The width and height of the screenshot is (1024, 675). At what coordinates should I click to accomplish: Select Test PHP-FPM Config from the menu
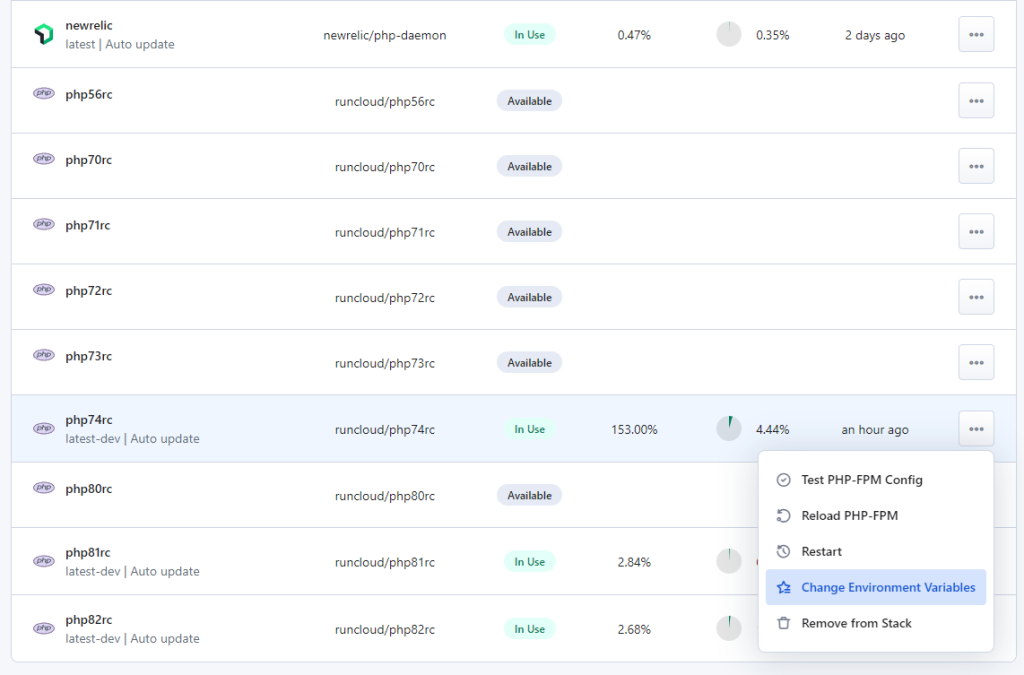pyautogui.click(x=876, y=480)
